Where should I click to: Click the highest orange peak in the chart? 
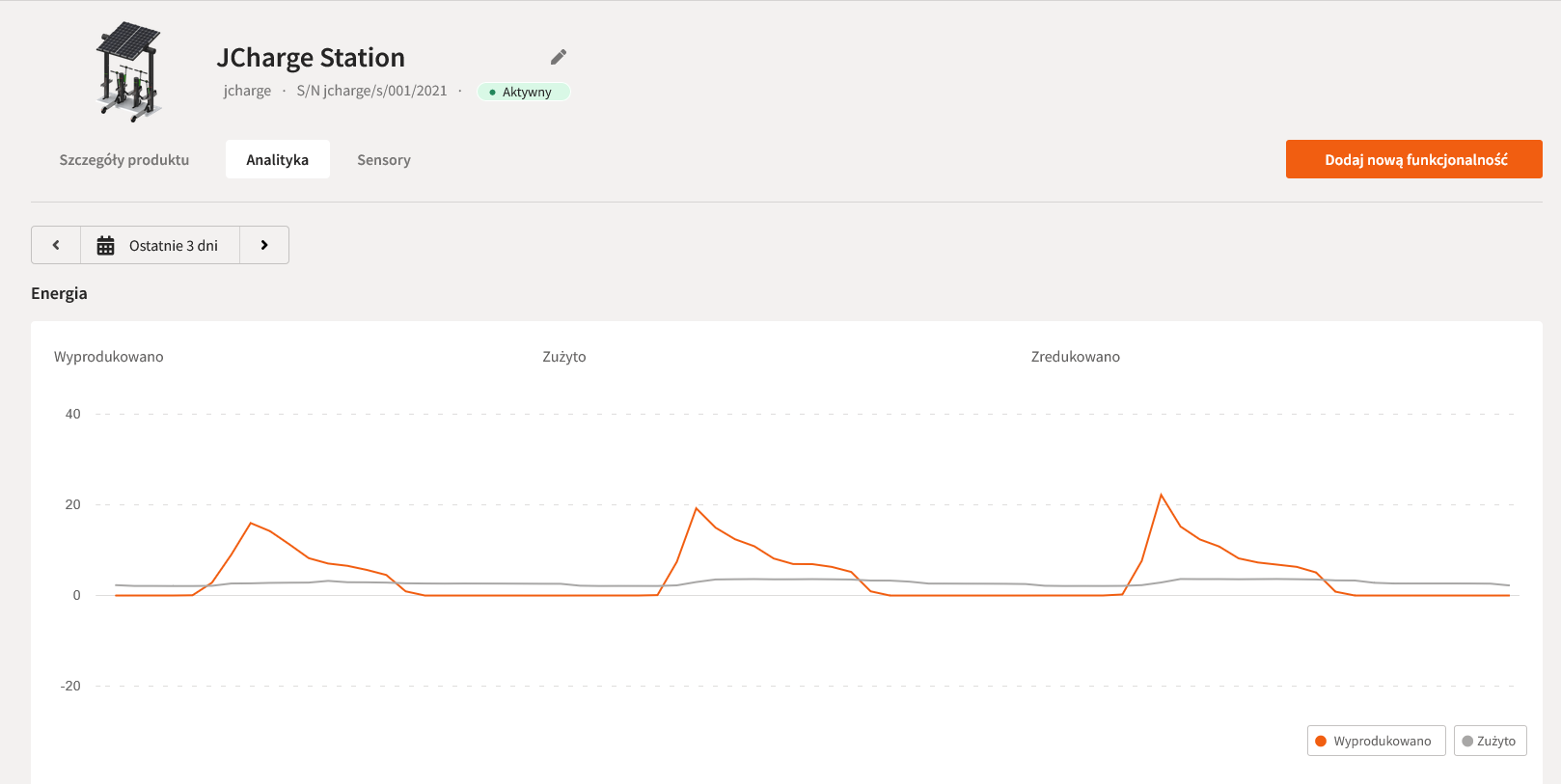pos(1162,495)
